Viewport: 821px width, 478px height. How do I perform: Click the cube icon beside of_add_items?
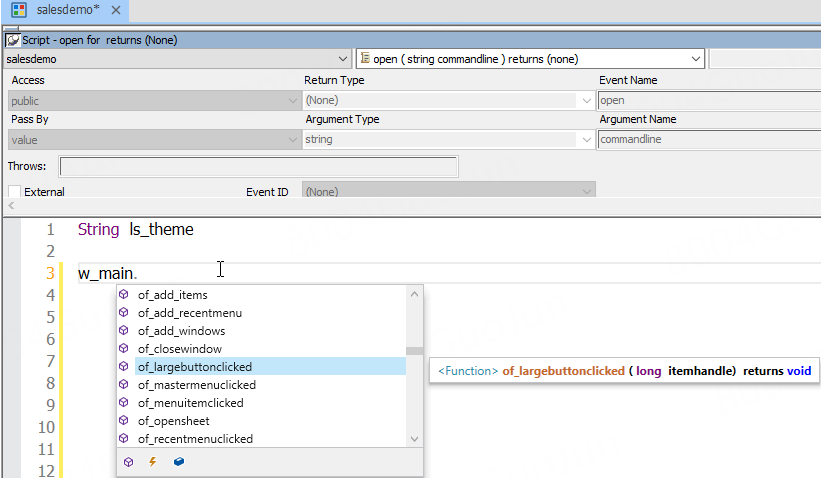tap(125, 295)
